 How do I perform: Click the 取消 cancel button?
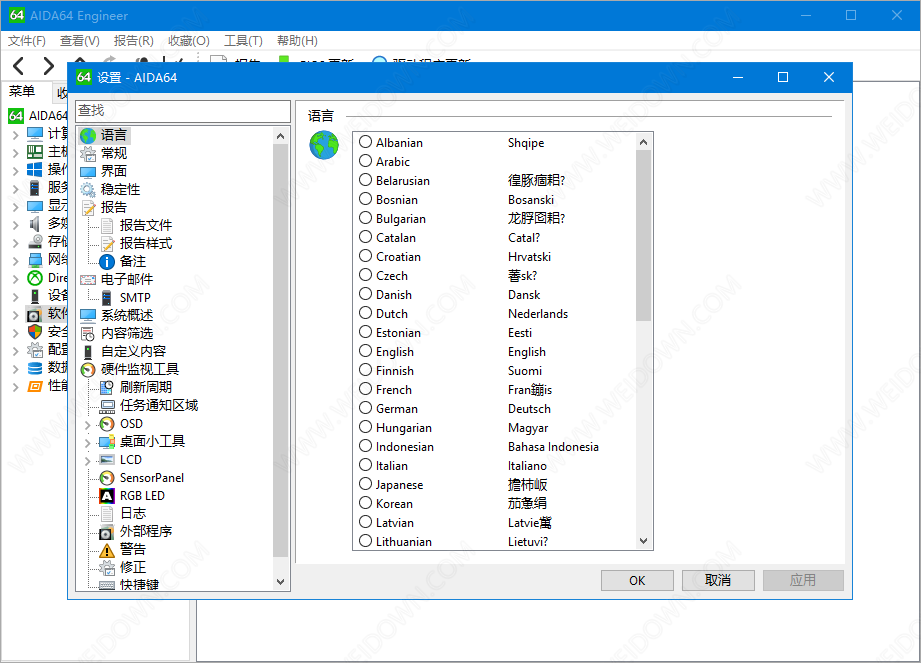(x=718, y=580)
